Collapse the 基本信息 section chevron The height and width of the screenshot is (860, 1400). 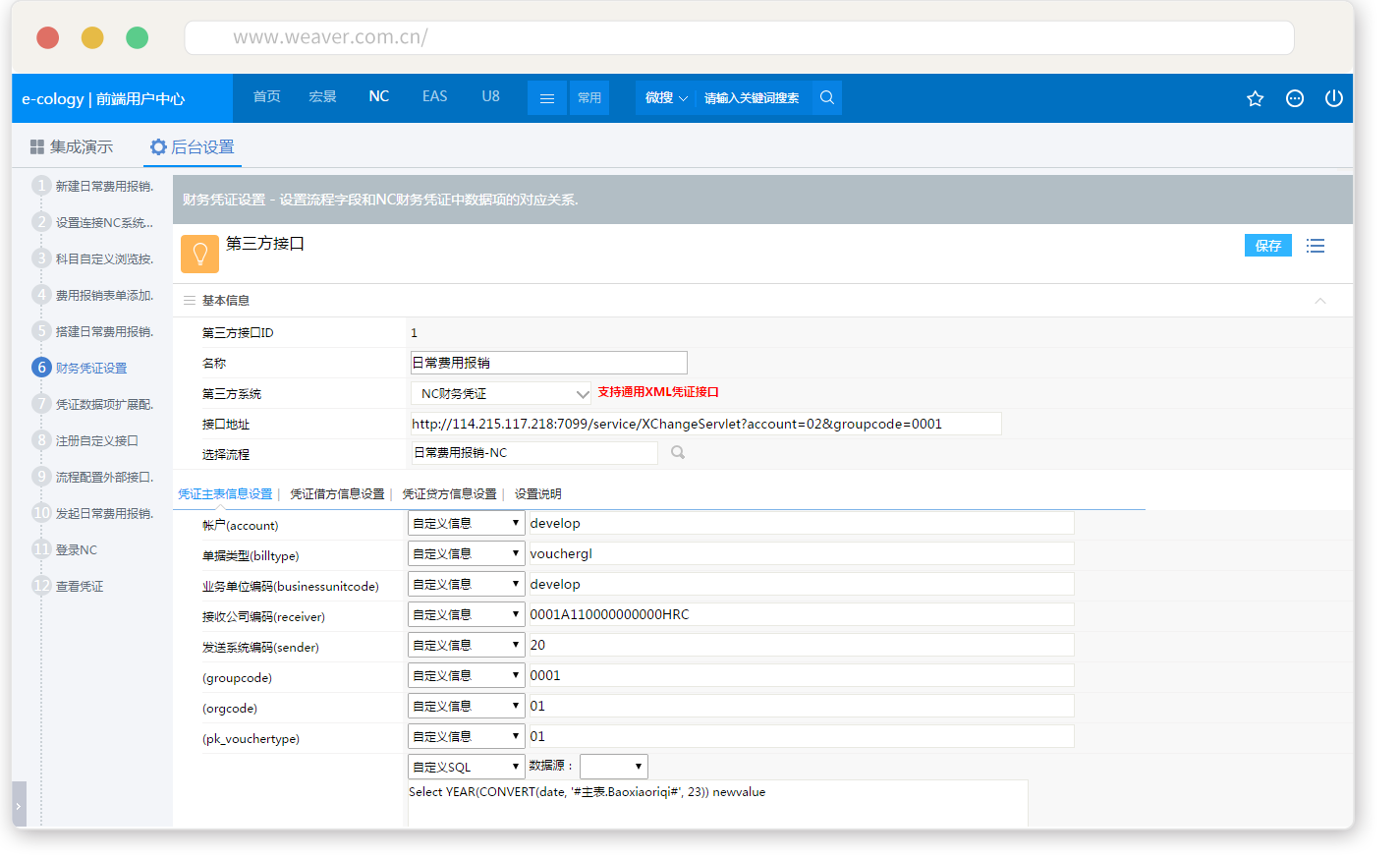[x=1320, y=301]
